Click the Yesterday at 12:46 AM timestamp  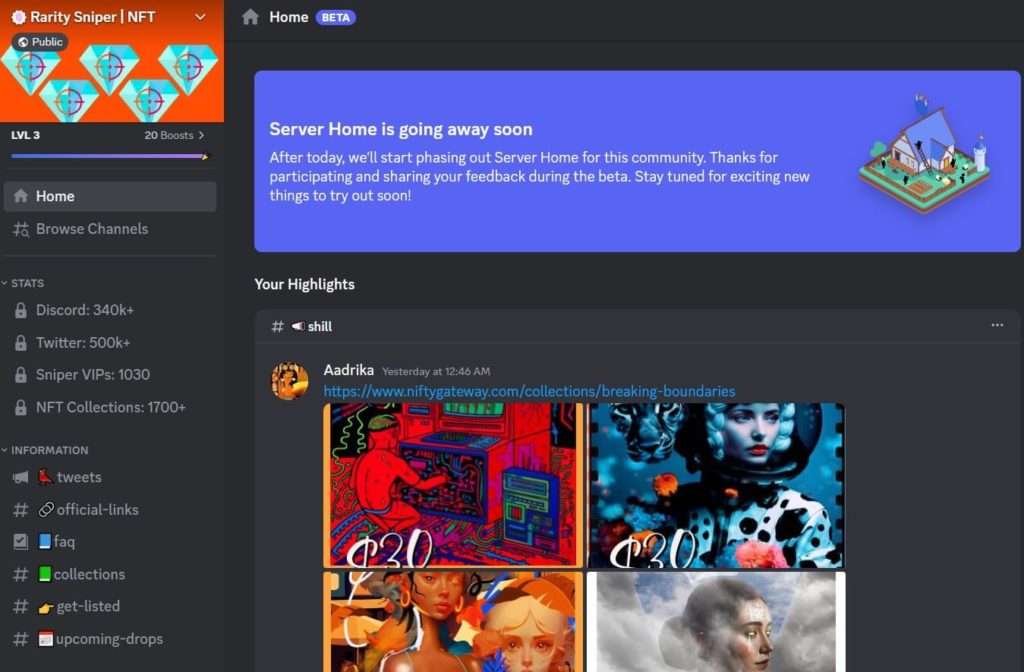pyautogui.click(x=436, y=371)
